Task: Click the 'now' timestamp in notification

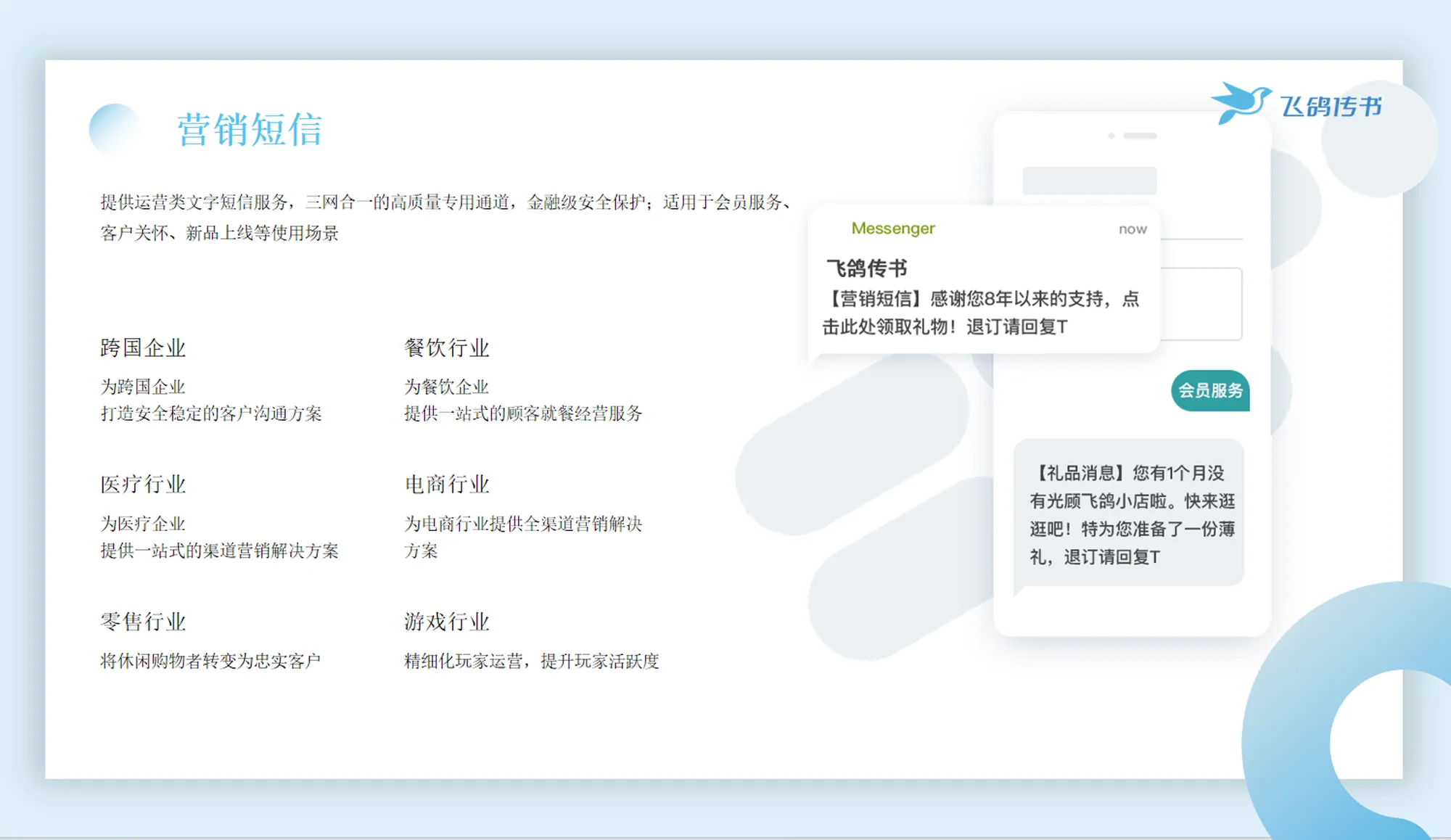Action: pyautogui.click(x=1133, y=229)
